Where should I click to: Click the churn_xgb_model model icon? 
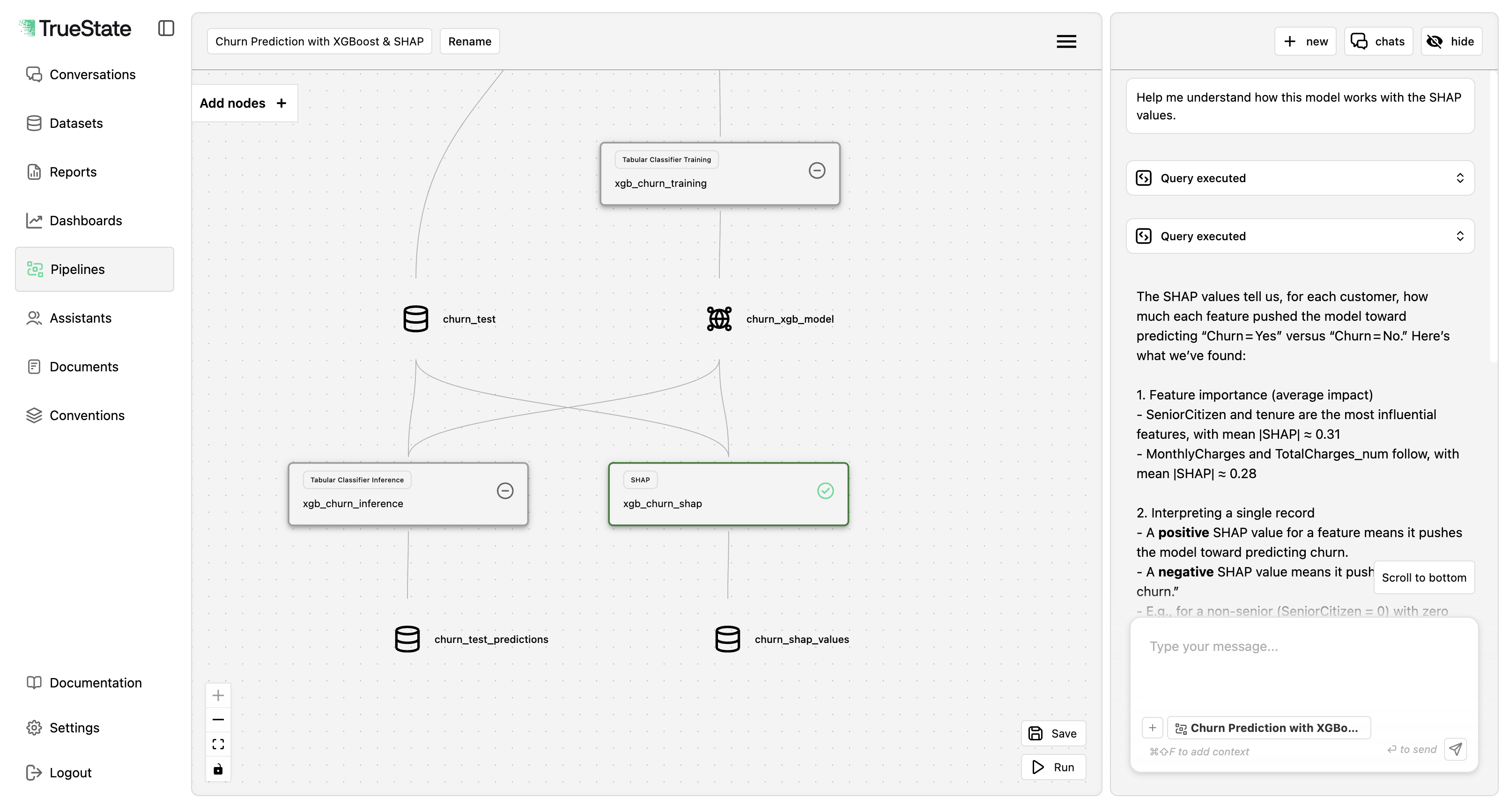coord(719,319)
